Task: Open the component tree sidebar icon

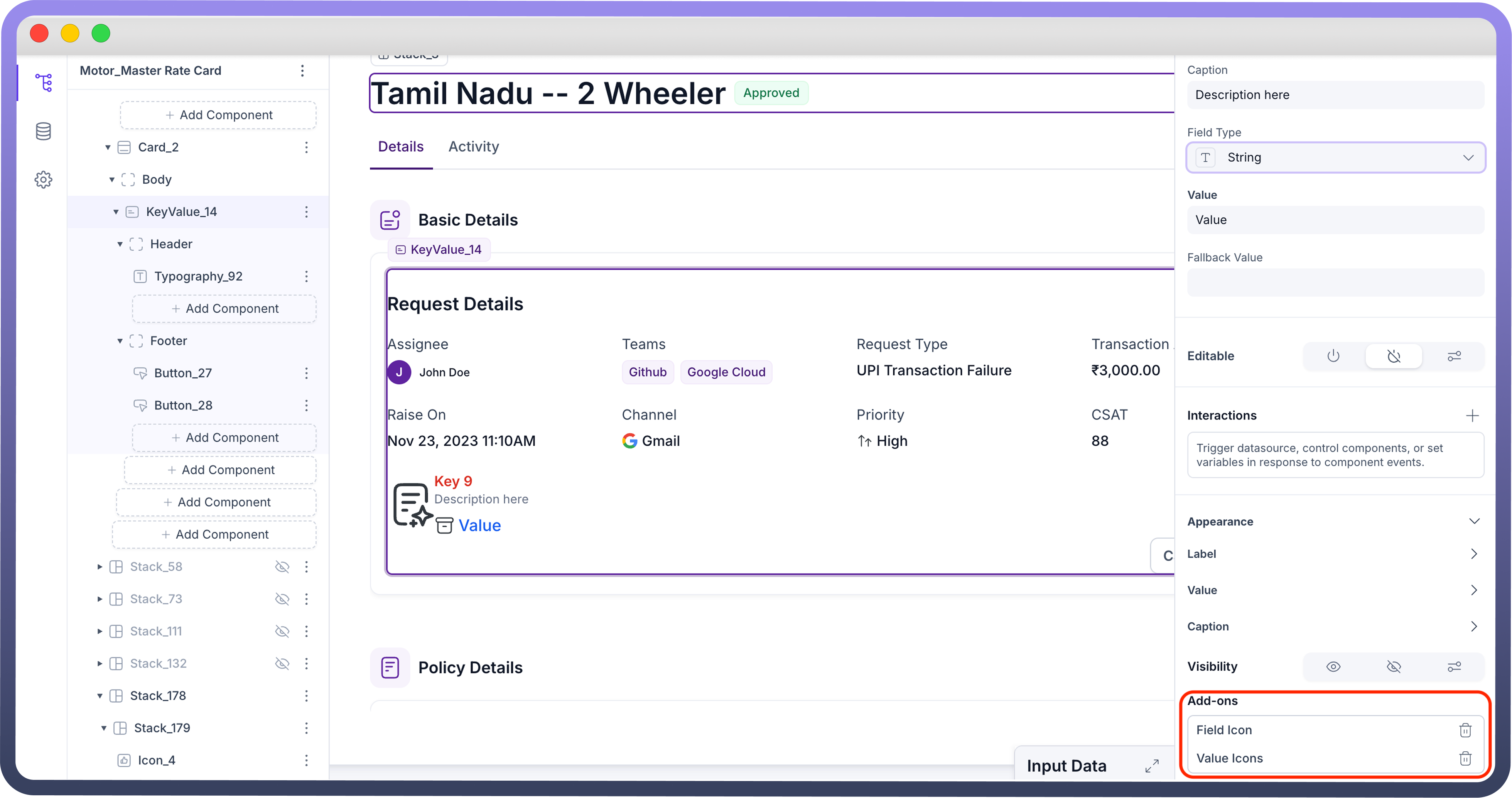Action: click(44, 82)
